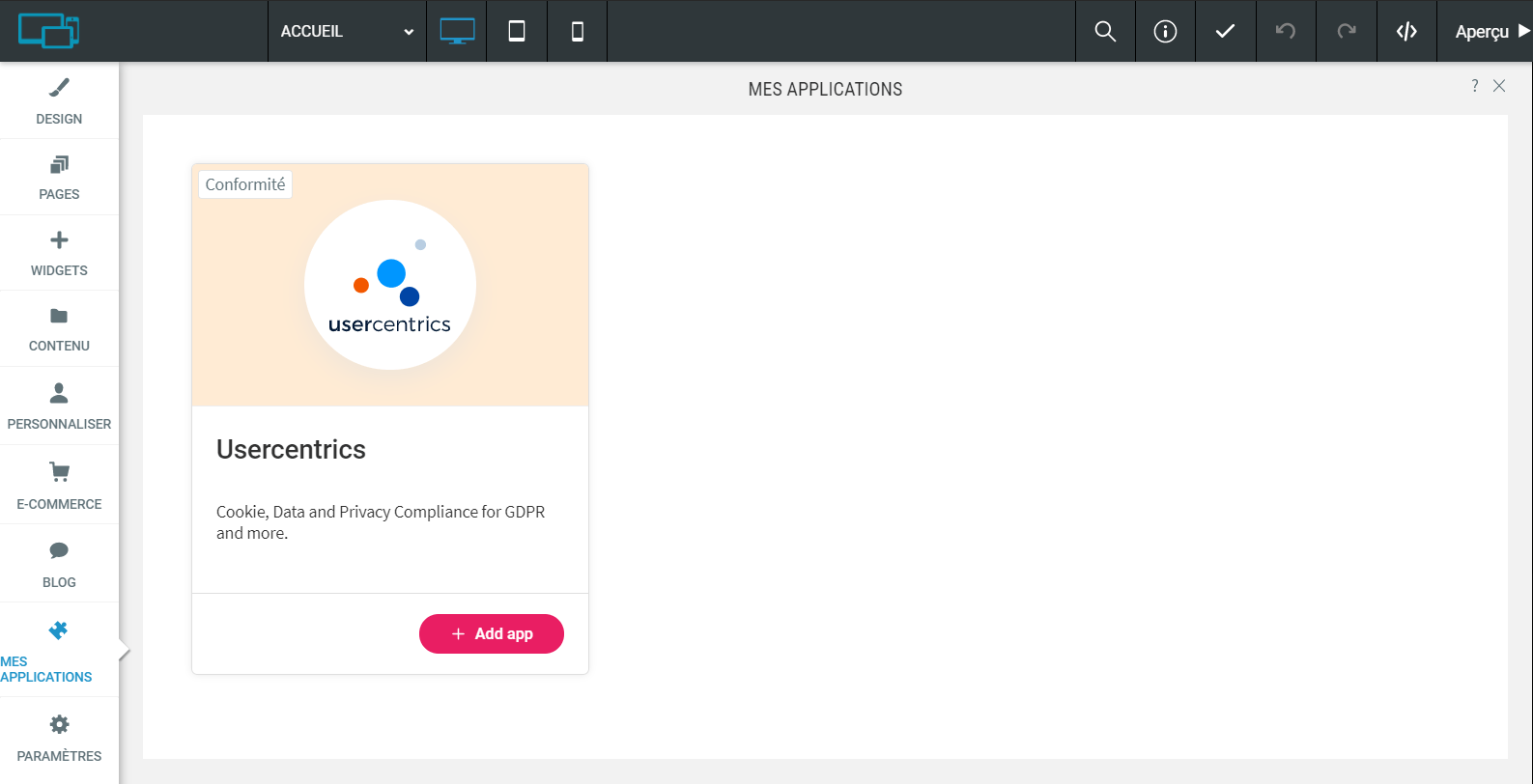The image size is (1533, 784).
Task: Open the info icon in toolbar
Action: point(1166,31)
